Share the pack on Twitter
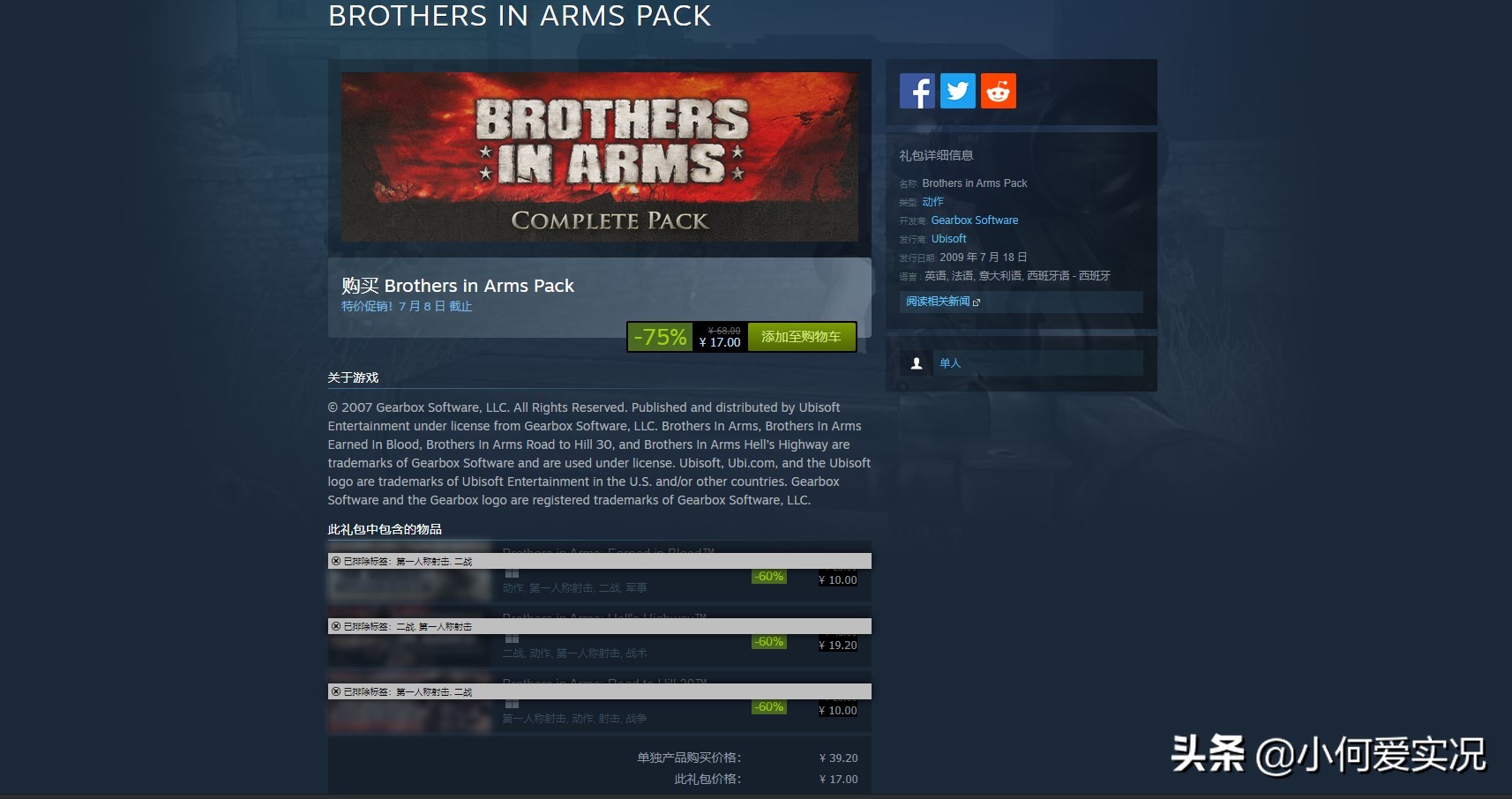Viewport: 1512px width, 799px height. [958, 91]
